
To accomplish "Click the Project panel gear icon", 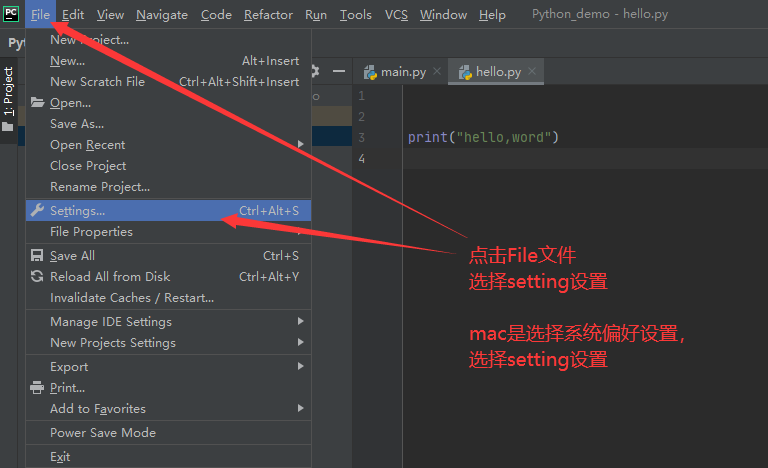I will (315, 72).
